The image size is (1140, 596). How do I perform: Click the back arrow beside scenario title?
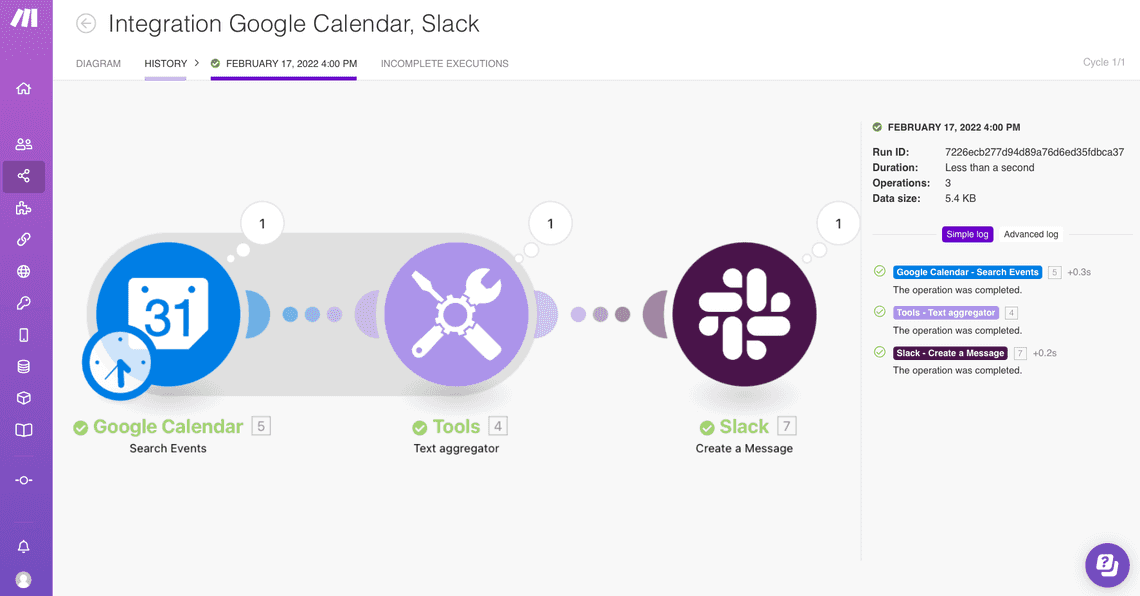86,24
